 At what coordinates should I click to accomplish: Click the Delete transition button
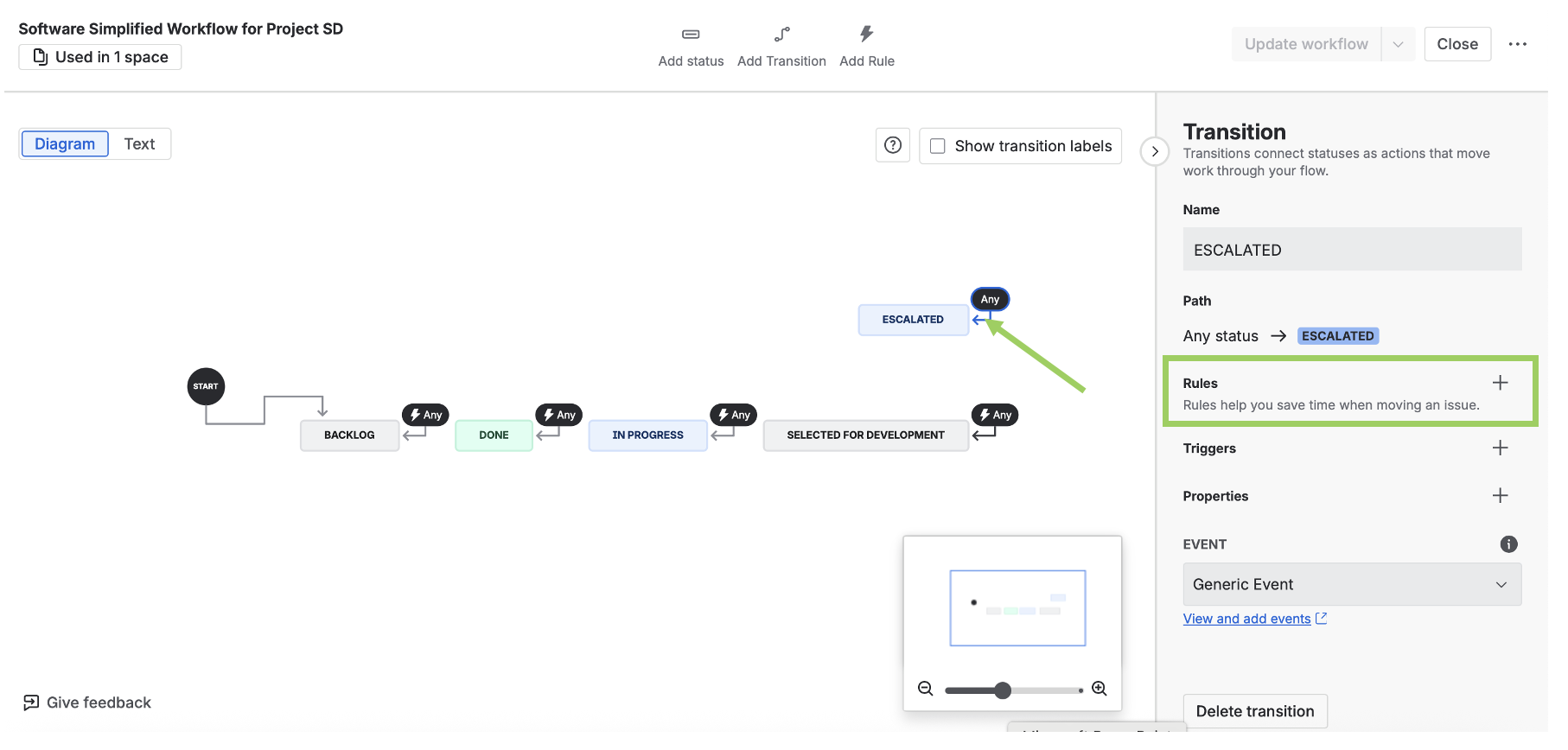(x=1254, y=711)
